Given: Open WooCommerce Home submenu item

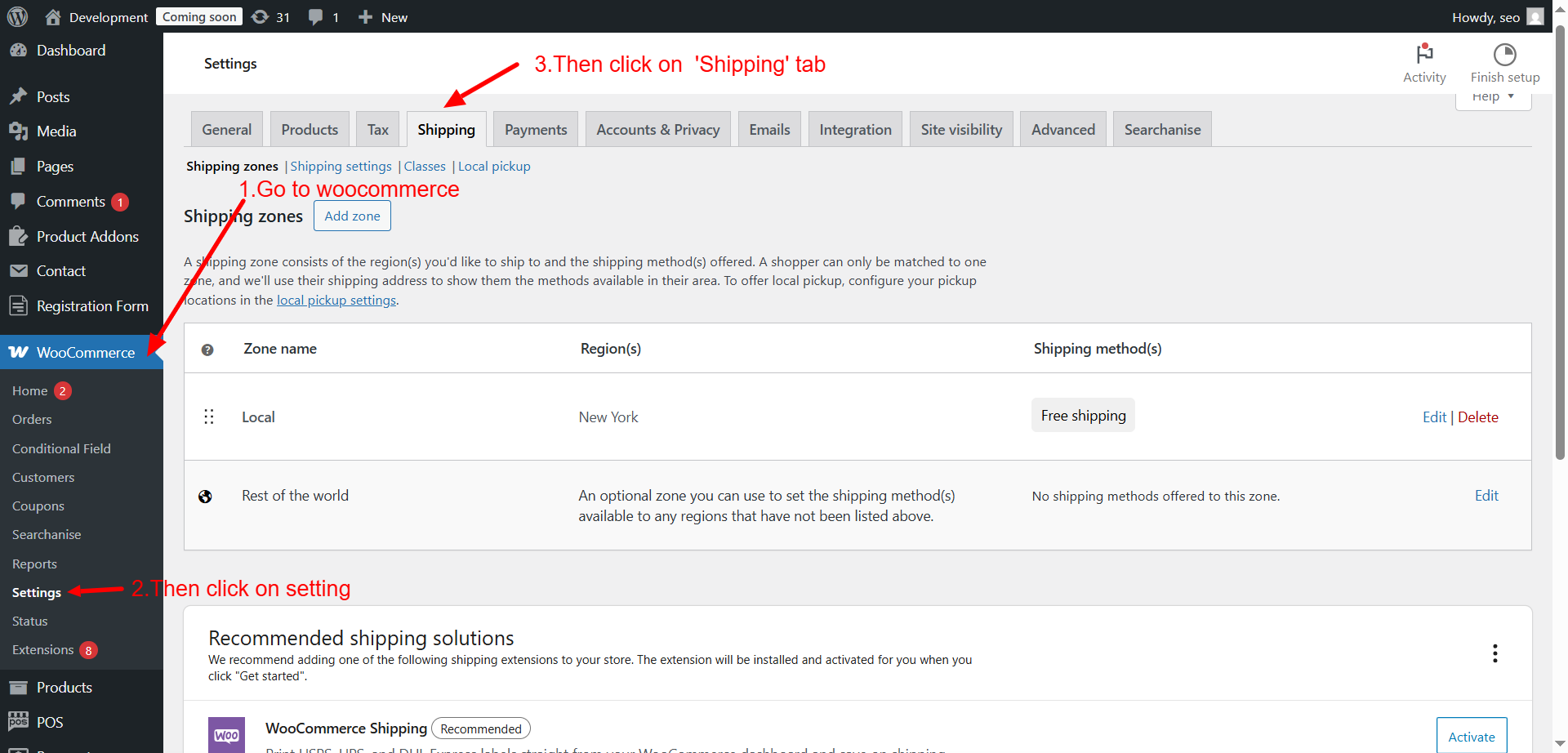Looking at the screenshot, I should (30, 390).
